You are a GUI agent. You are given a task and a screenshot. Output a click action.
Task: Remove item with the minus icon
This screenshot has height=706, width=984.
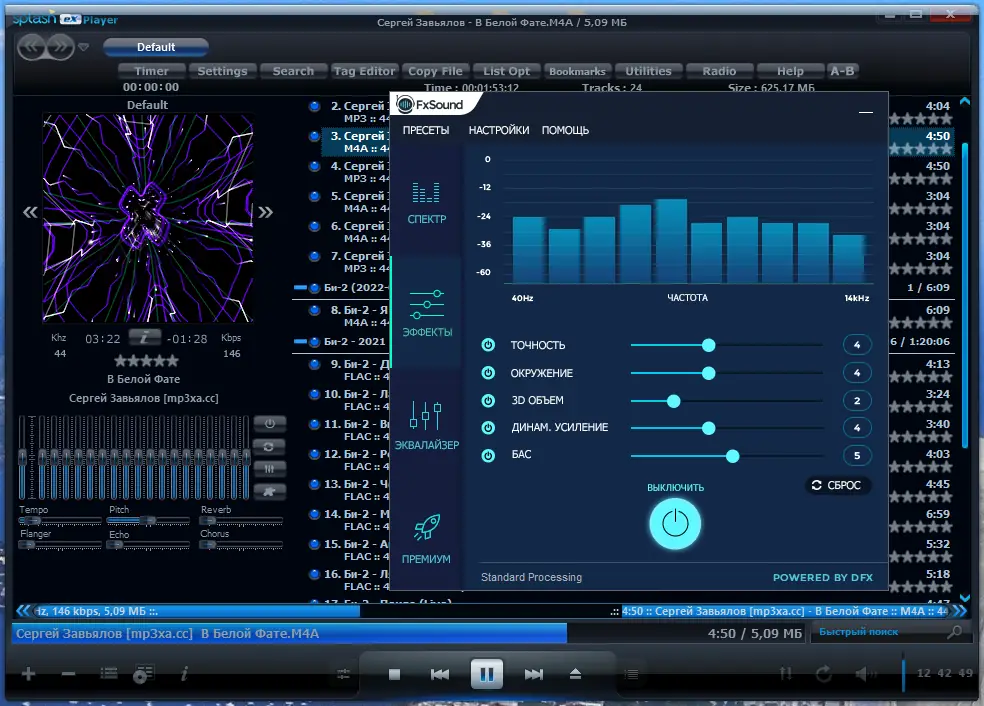(68, 674)
